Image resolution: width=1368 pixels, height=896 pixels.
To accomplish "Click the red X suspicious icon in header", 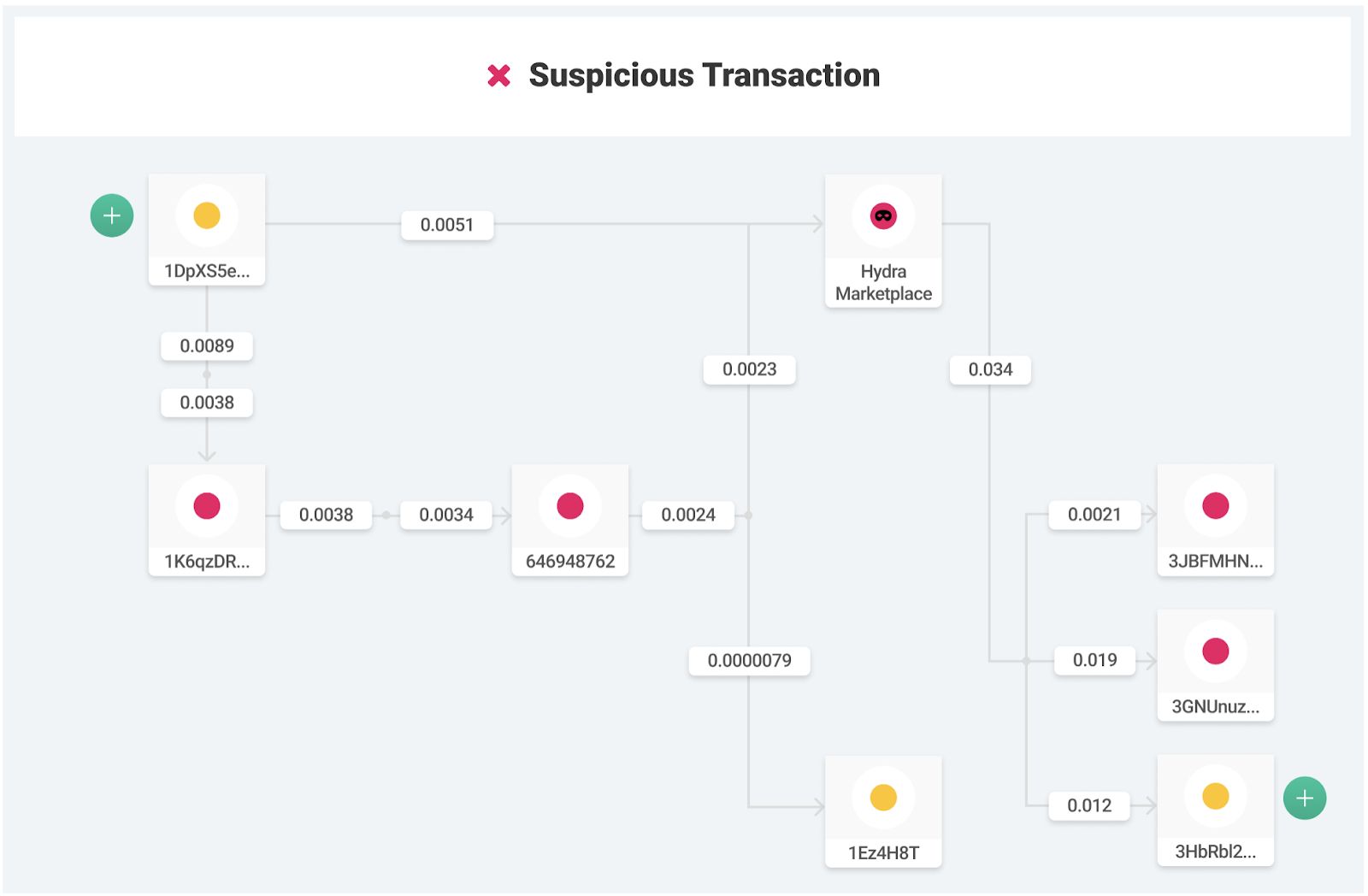I will [499, 76].
